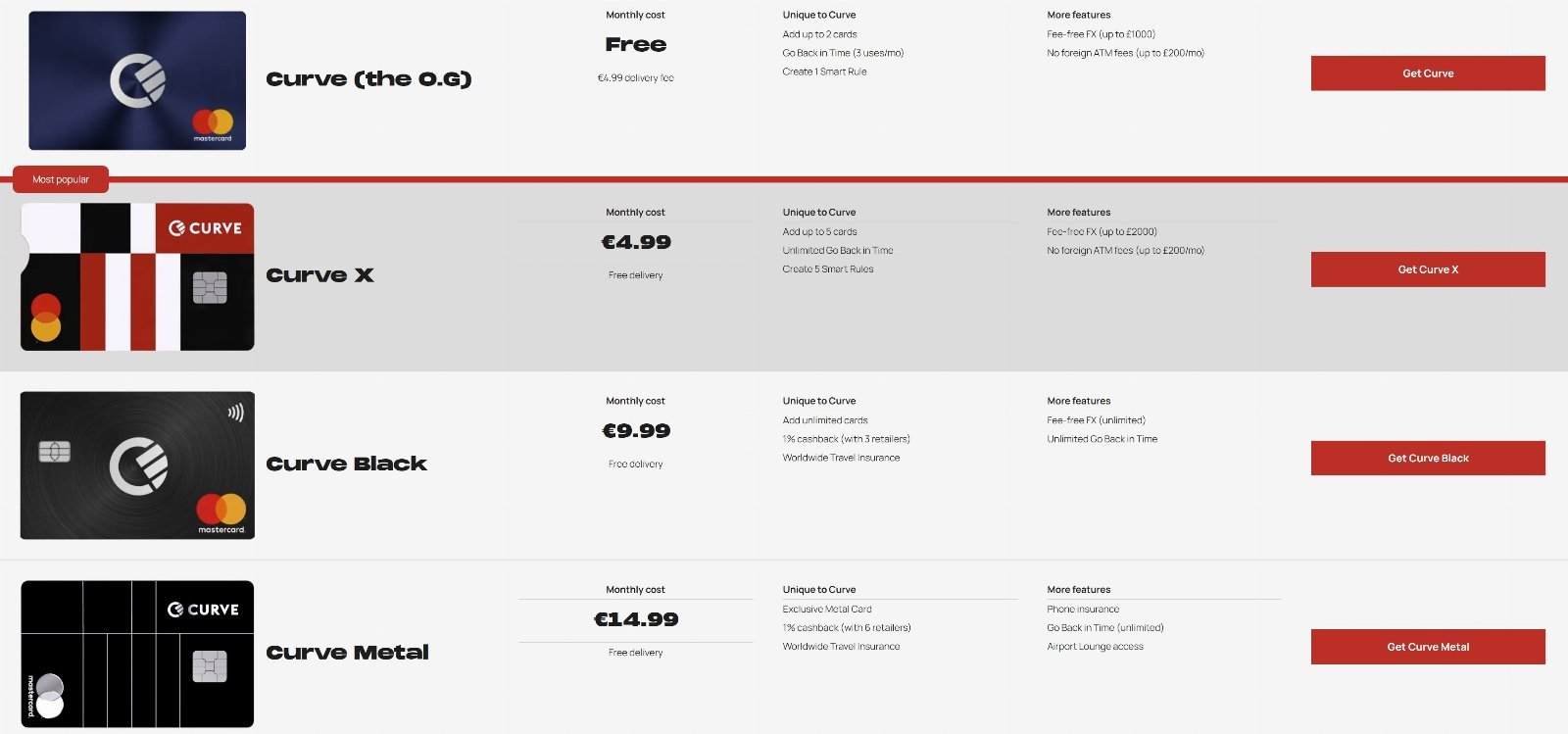Choose the Get Curve Black button
1568x734 pixels.
coord(1428,458)
